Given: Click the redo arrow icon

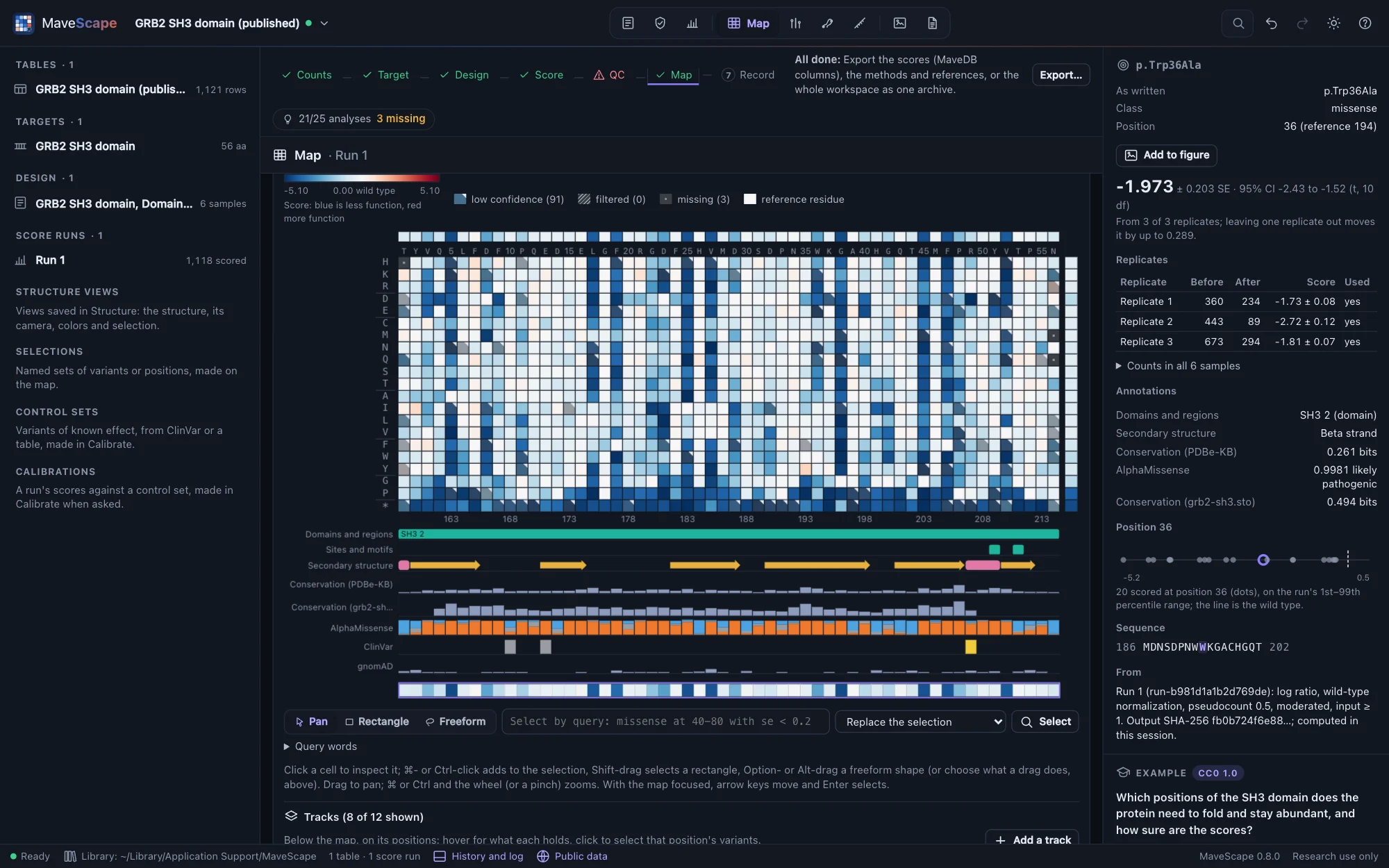Looking at the screenshot, I should tap(1302, 23).
